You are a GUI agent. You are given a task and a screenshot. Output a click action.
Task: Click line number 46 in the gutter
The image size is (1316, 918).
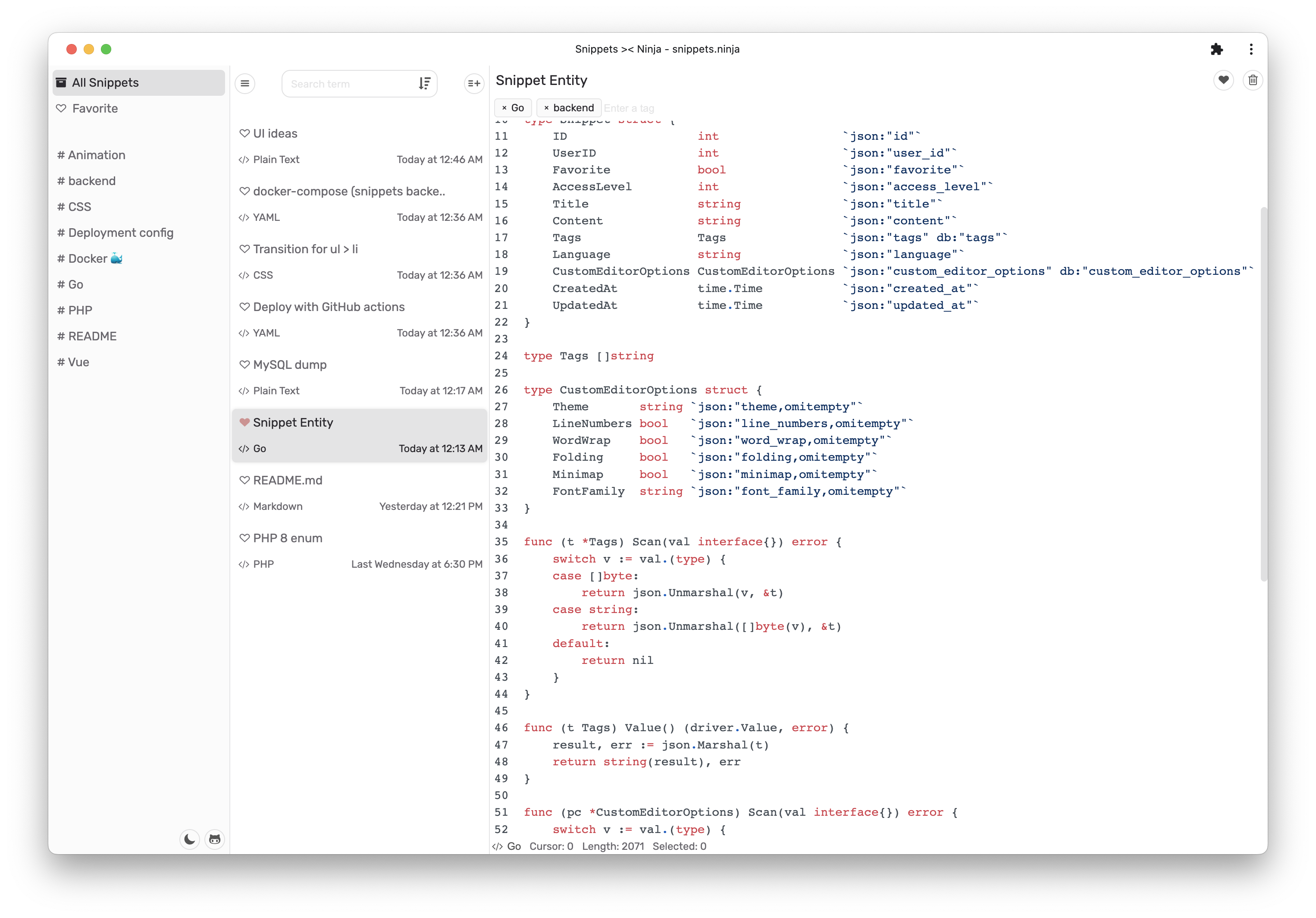pos(501,728)
